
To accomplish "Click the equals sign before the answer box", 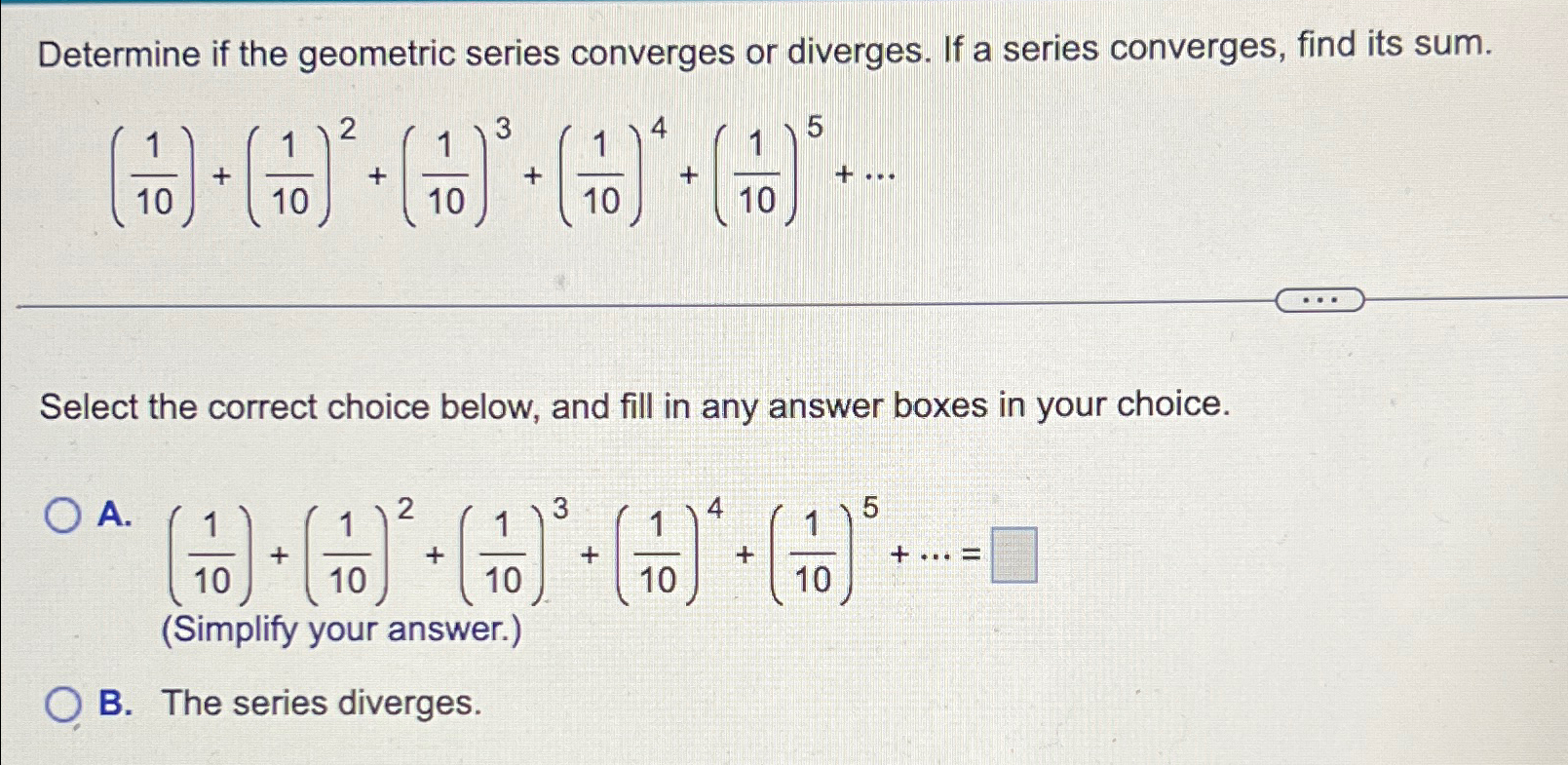I will coord(970,554).
